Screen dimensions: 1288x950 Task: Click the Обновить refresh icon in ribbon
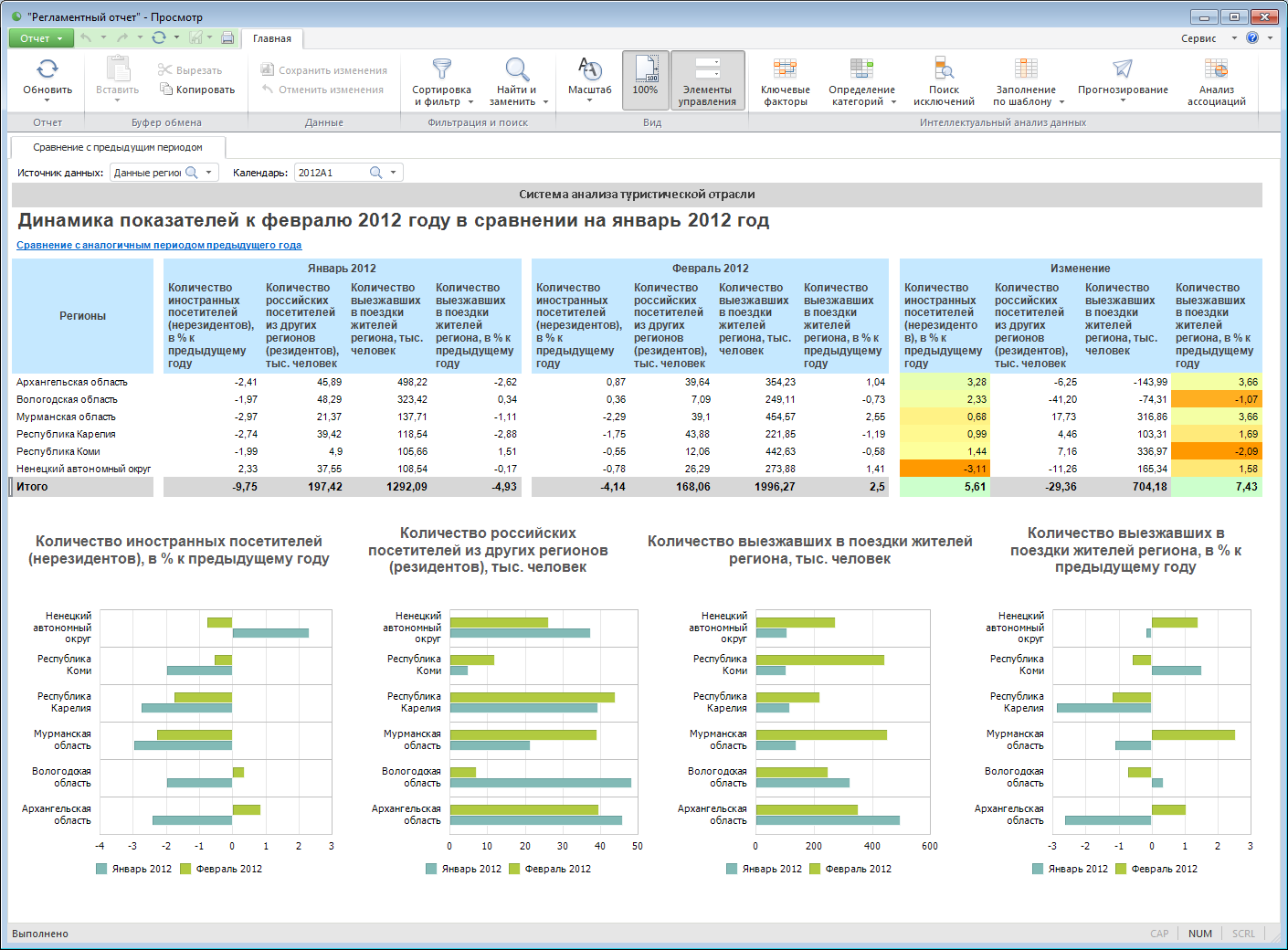pos(48,69)
